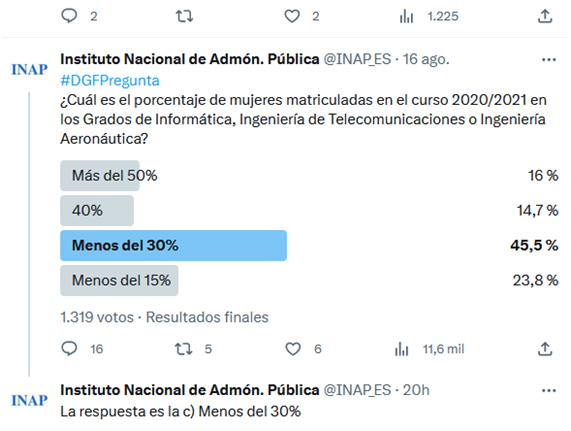Screen dimensions: 571x431
Task: Open the '16 ago.' tweet timestamp
Action: pyautogui.click(x=426, y=59)
